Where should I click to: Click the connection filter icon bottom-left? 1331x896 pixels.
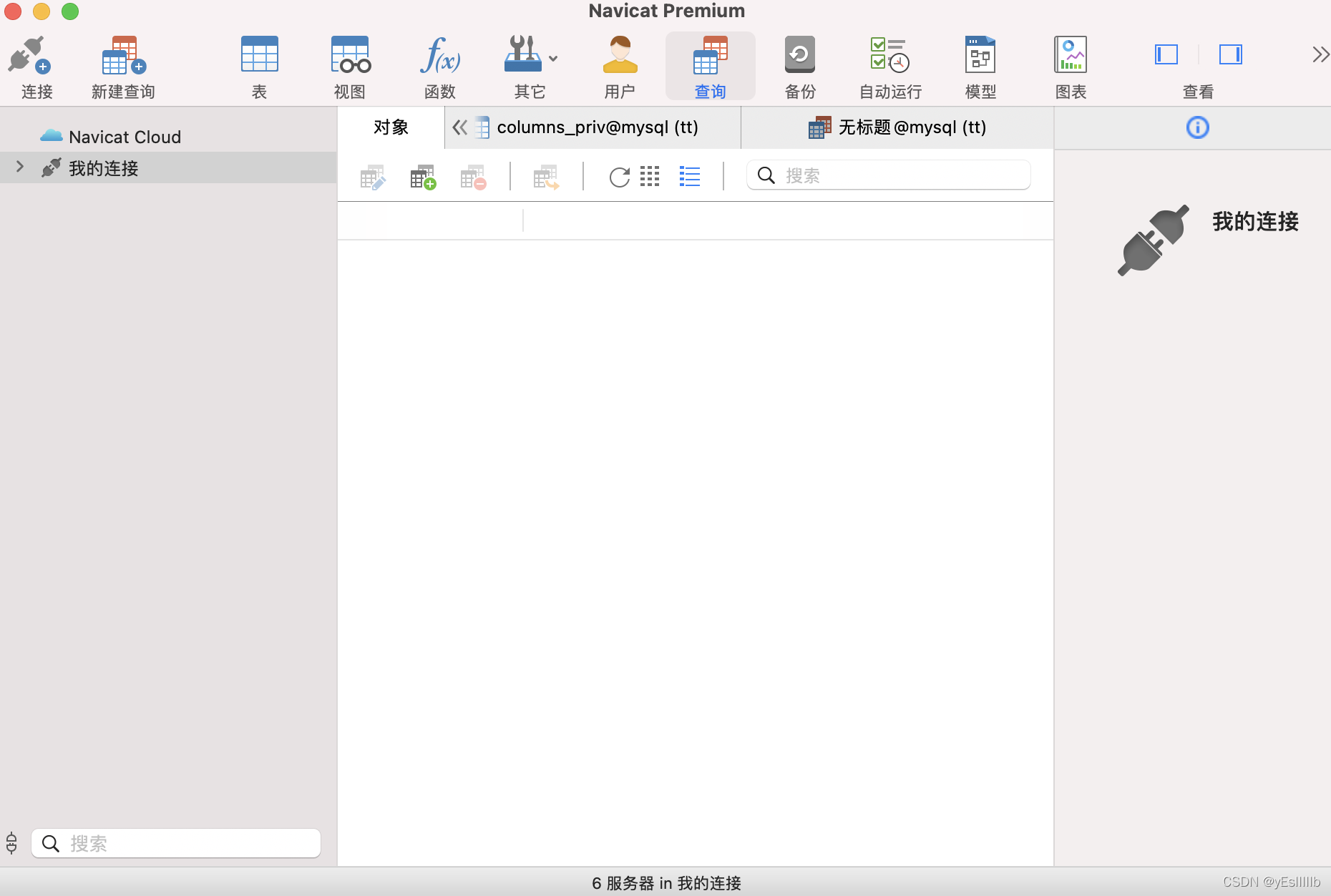11,843
